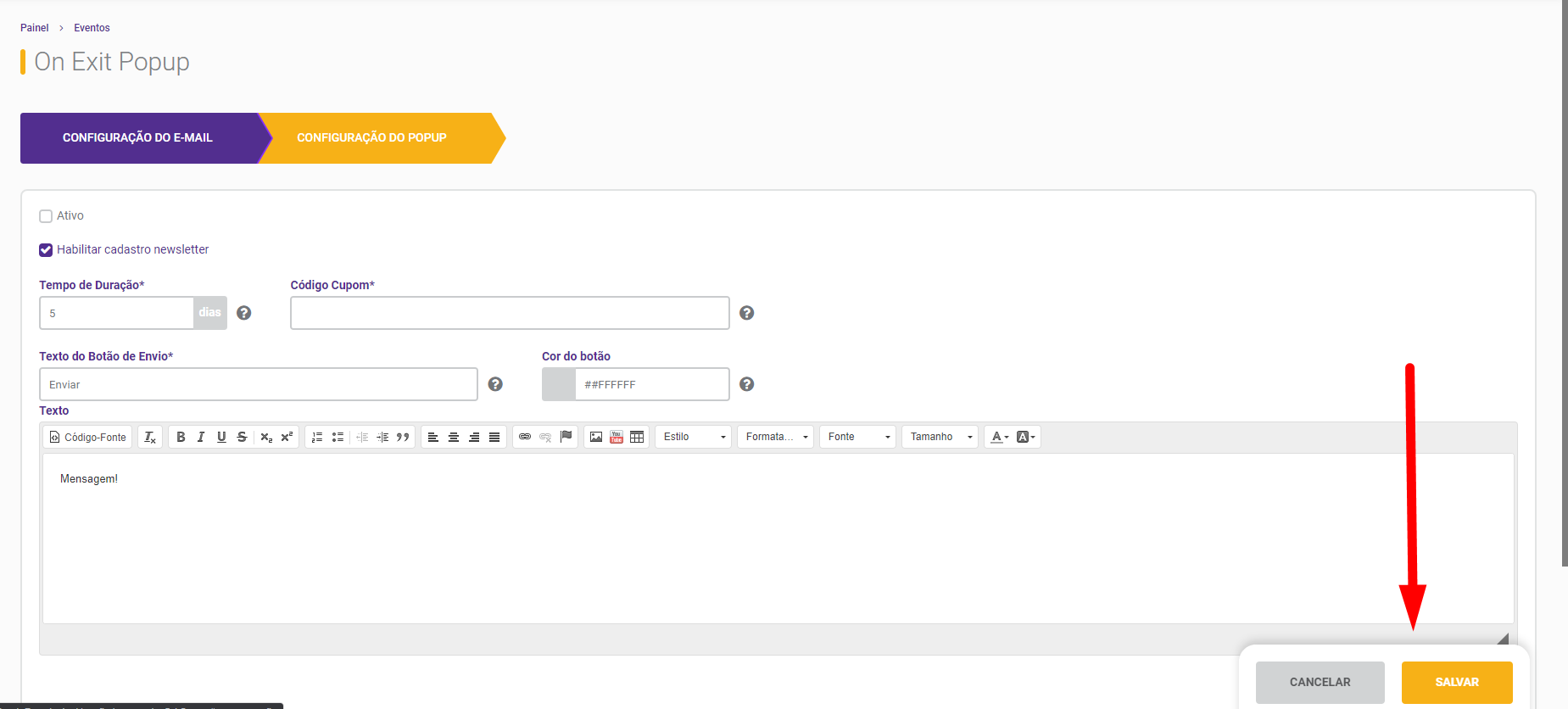The image size is (1568, 709).
Task: Embed a YouTube video
Action: coord(617,437)
